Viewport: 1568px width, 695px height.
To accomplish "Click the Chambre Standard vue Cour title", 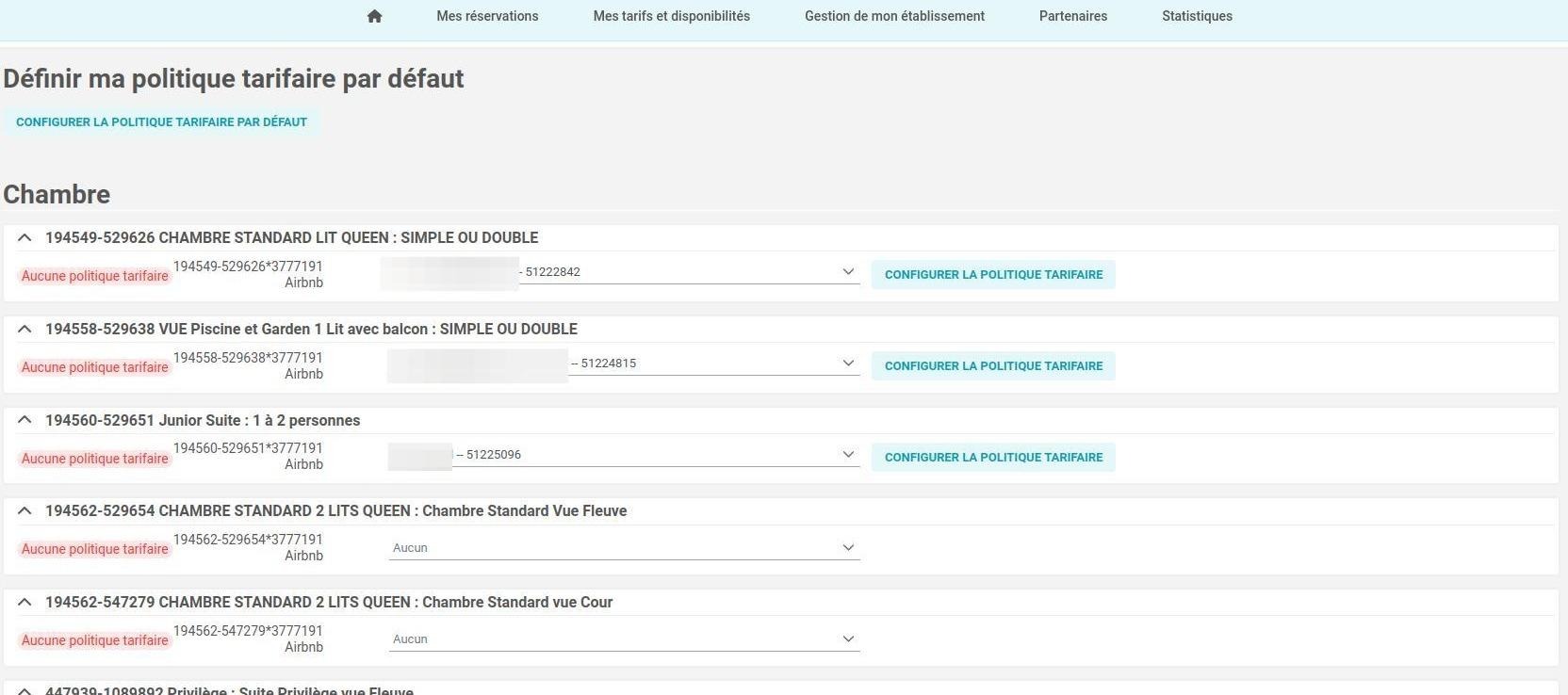I will [329, 602].
